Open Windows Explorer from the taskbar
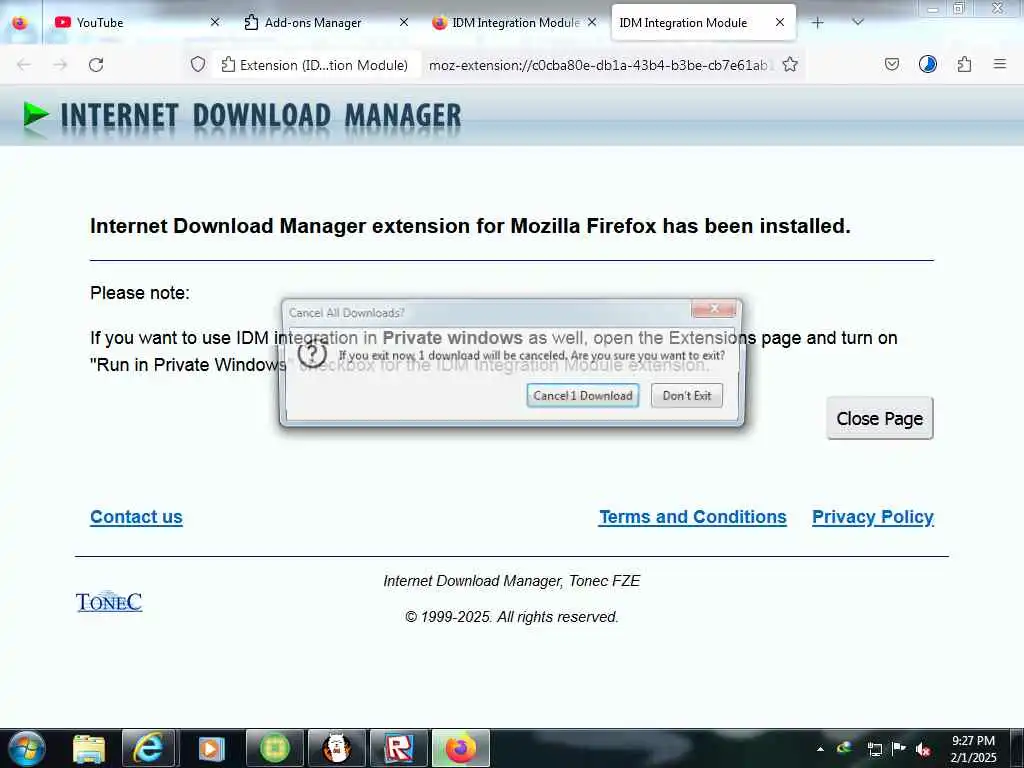Viewport: 1024px width, 768px height. [89, 748]
